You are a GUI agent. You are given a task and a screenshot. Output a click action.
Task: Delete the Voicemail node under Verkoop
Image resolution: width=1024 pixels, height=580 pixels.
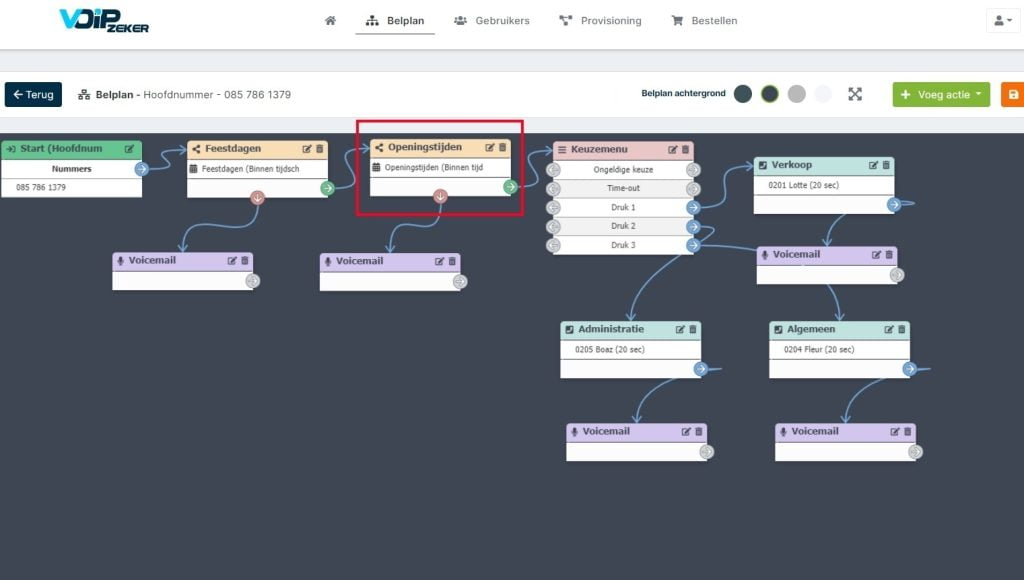[889, 255]
